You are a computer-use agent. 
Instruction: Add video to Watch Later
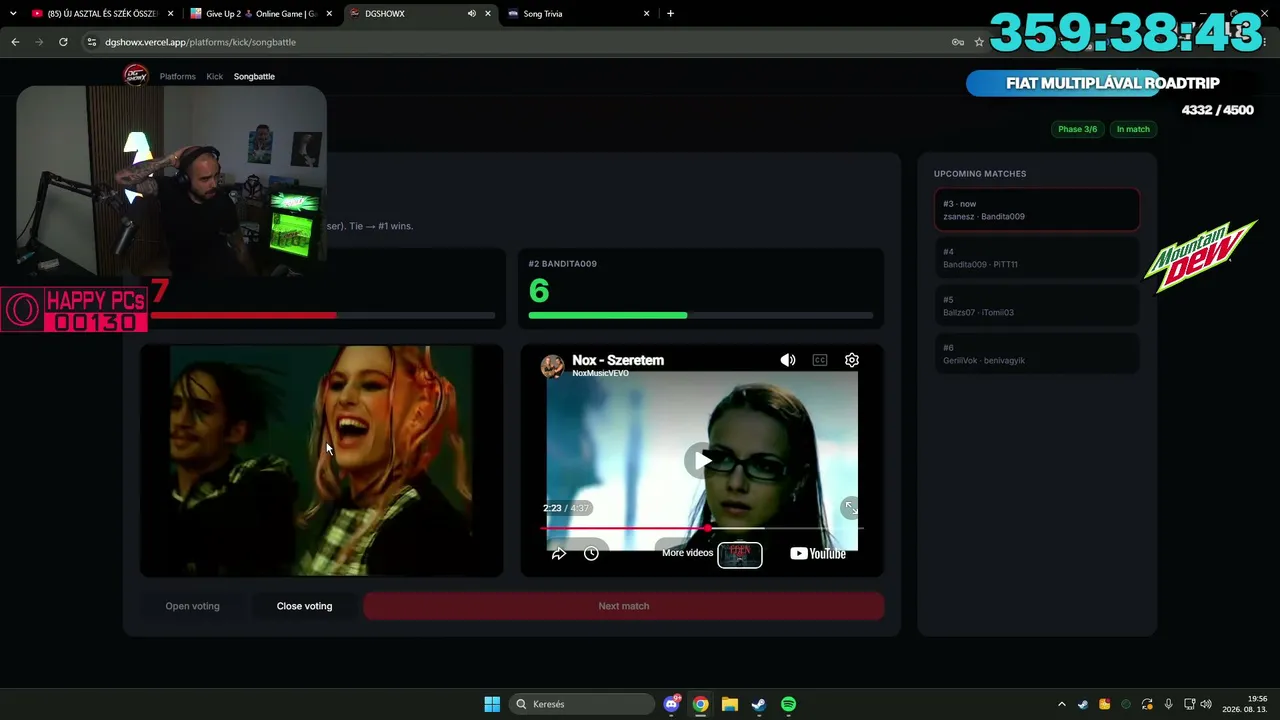pyautogui.click(x=591, y=553)
